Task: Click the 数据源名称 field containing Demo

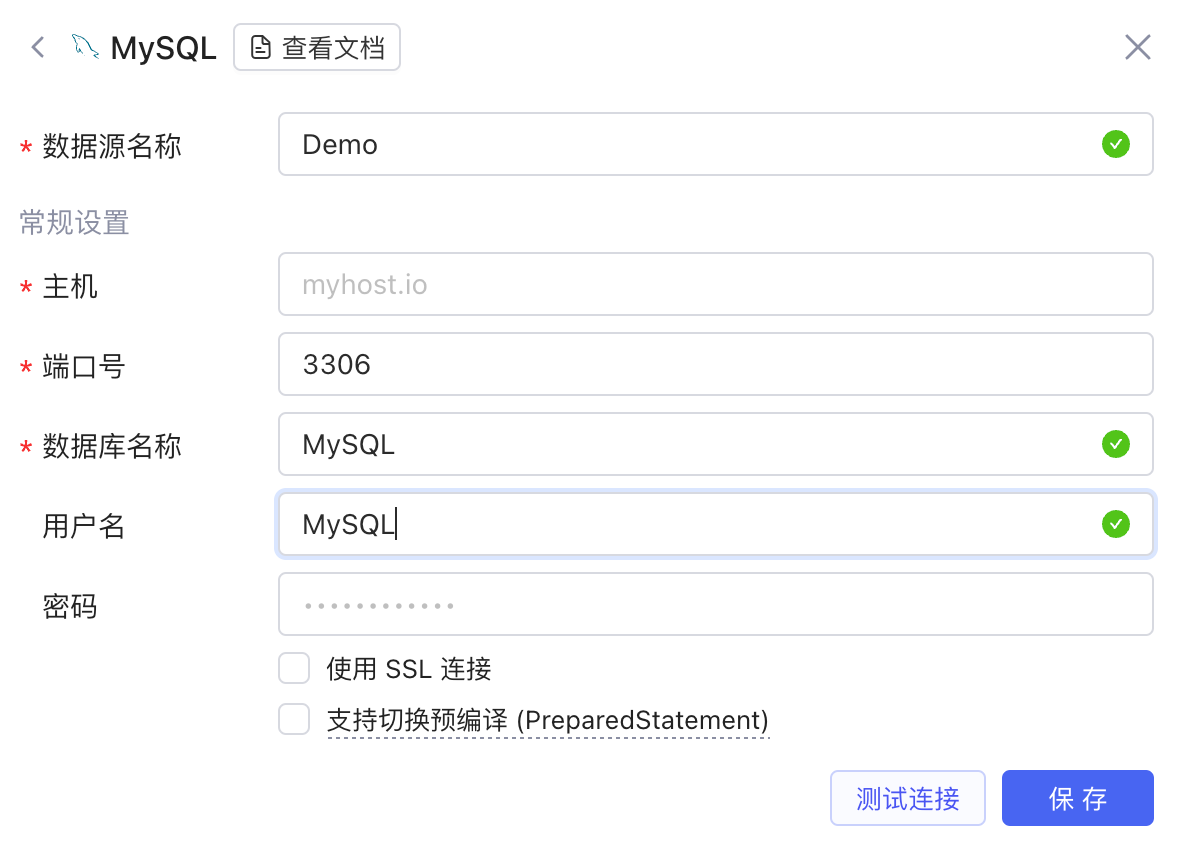Action: coord(716,145)
